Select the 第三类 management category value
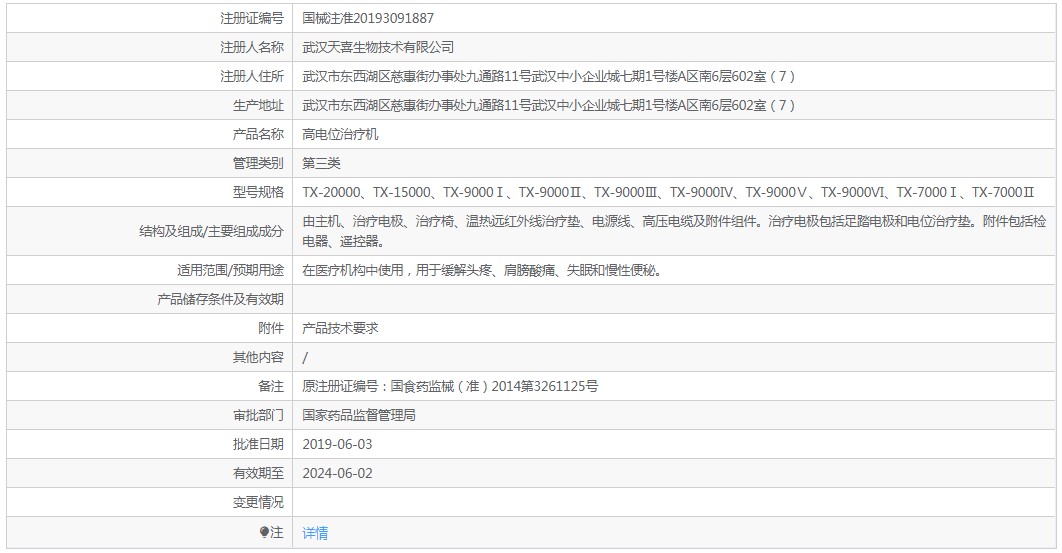The image size is (1062, 553). pos(321,163)
